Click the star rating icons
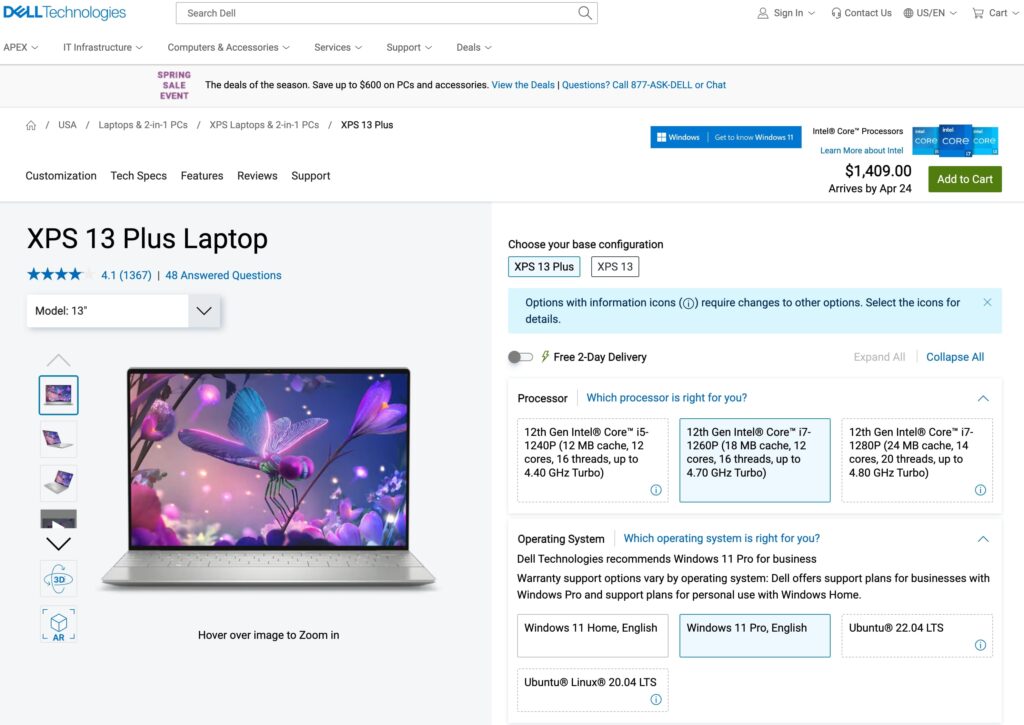1024x725 pixels. [x=59, y=275]
